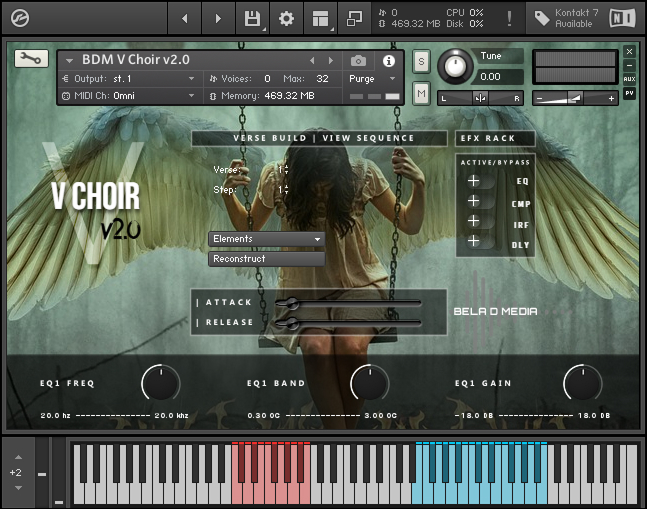Click the EQ1 Freq knob
This screenshot has width=647, height=509.
[x=161, y=382]
